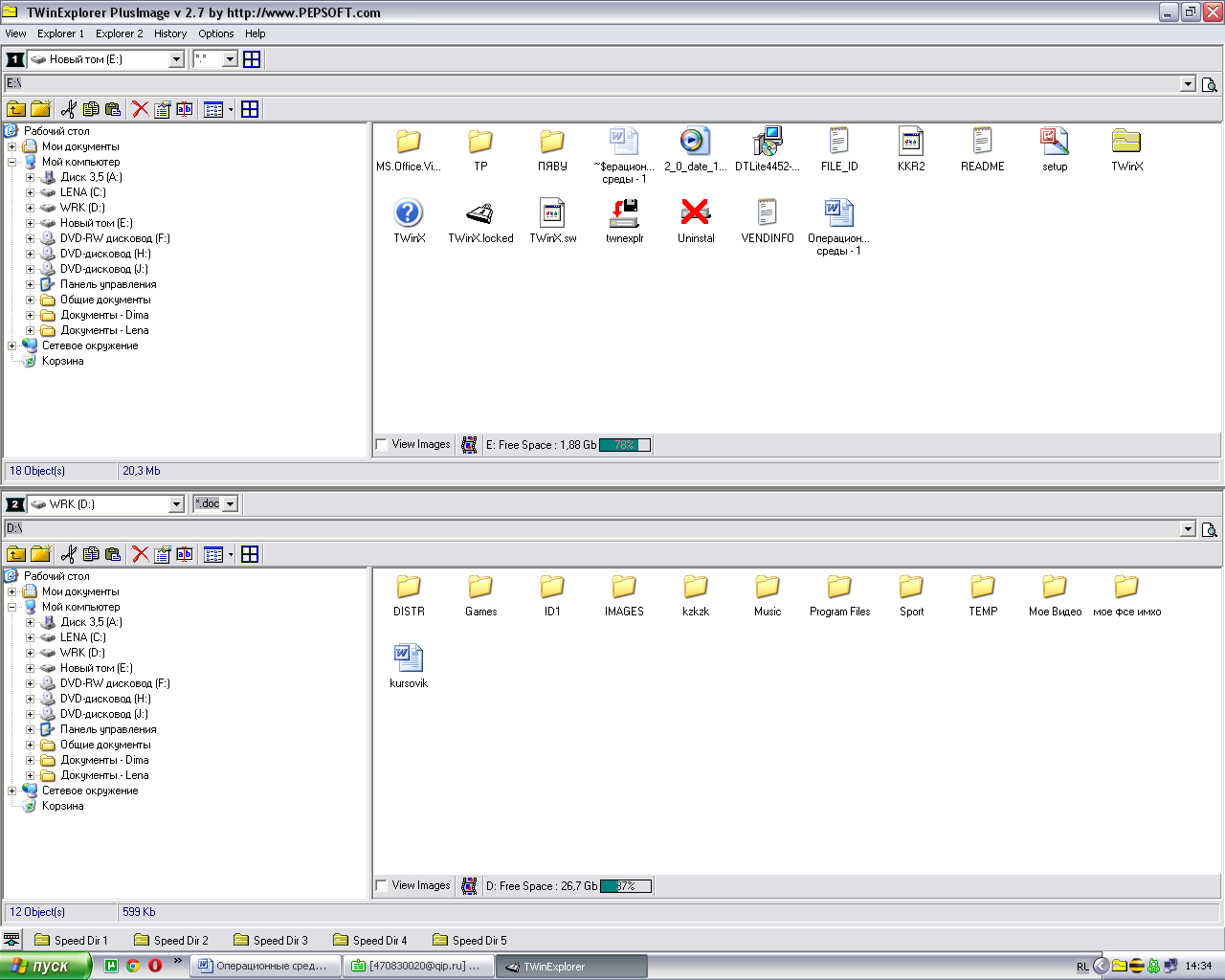Click the Copy icon in Explorer 1 toolbar
This screenshot has width=1225, height=980.
tap(91, 109)
